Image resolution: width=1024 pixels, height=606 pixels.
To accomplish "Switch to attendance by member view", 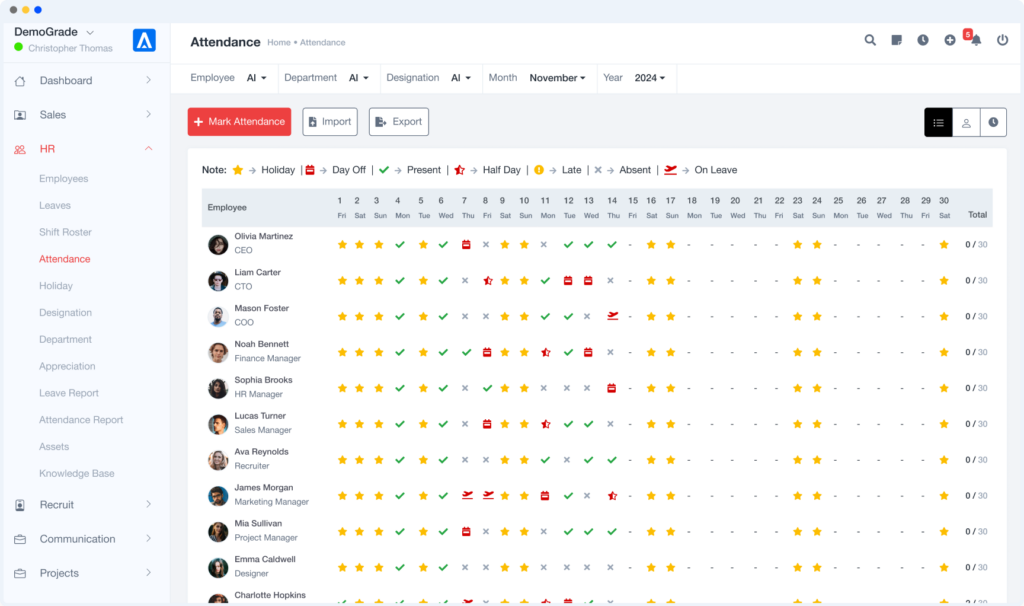I will [966, 122].
